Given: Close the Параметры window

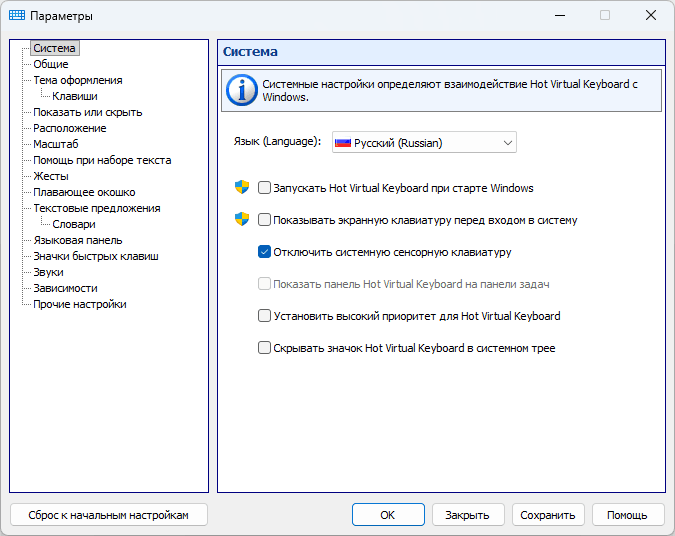Looking at the screenshot, I should pyautogui.click(x=650, y=15).
